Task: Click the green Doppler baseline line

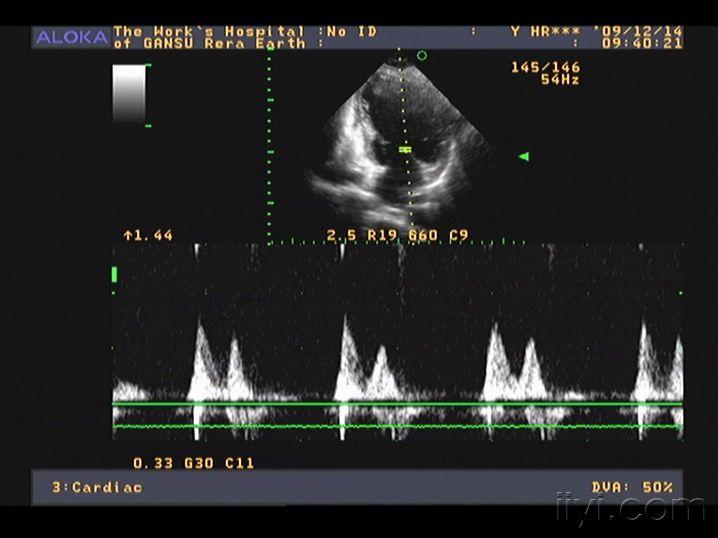Action: click(397, 404)
